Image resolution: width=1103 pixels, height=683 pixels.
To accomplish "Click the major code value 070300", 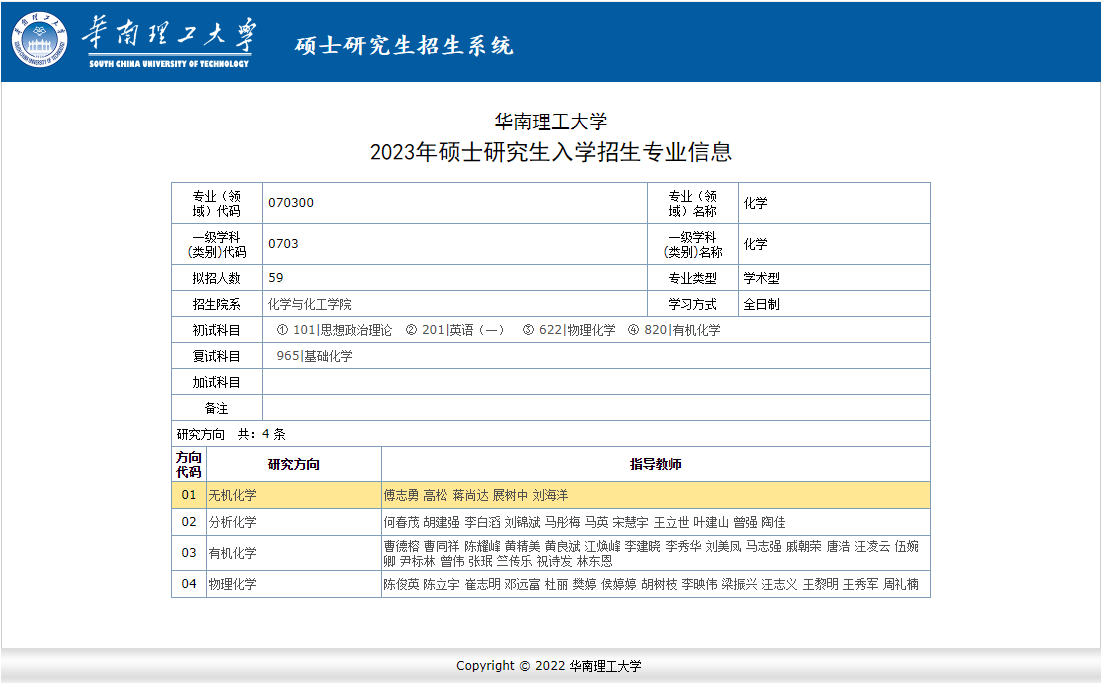I will click(x=291, y=203).
